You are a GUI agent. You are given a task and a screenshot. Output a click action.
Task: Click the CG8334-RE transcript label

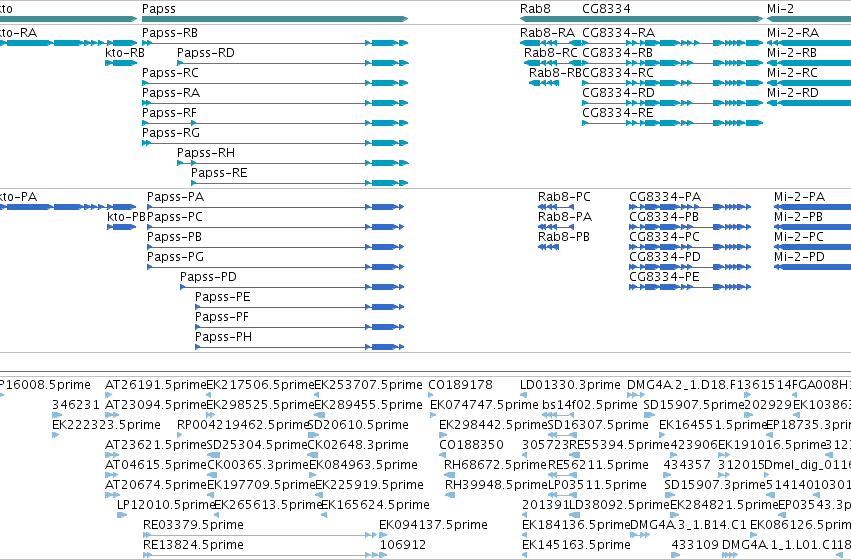(618, 113)
